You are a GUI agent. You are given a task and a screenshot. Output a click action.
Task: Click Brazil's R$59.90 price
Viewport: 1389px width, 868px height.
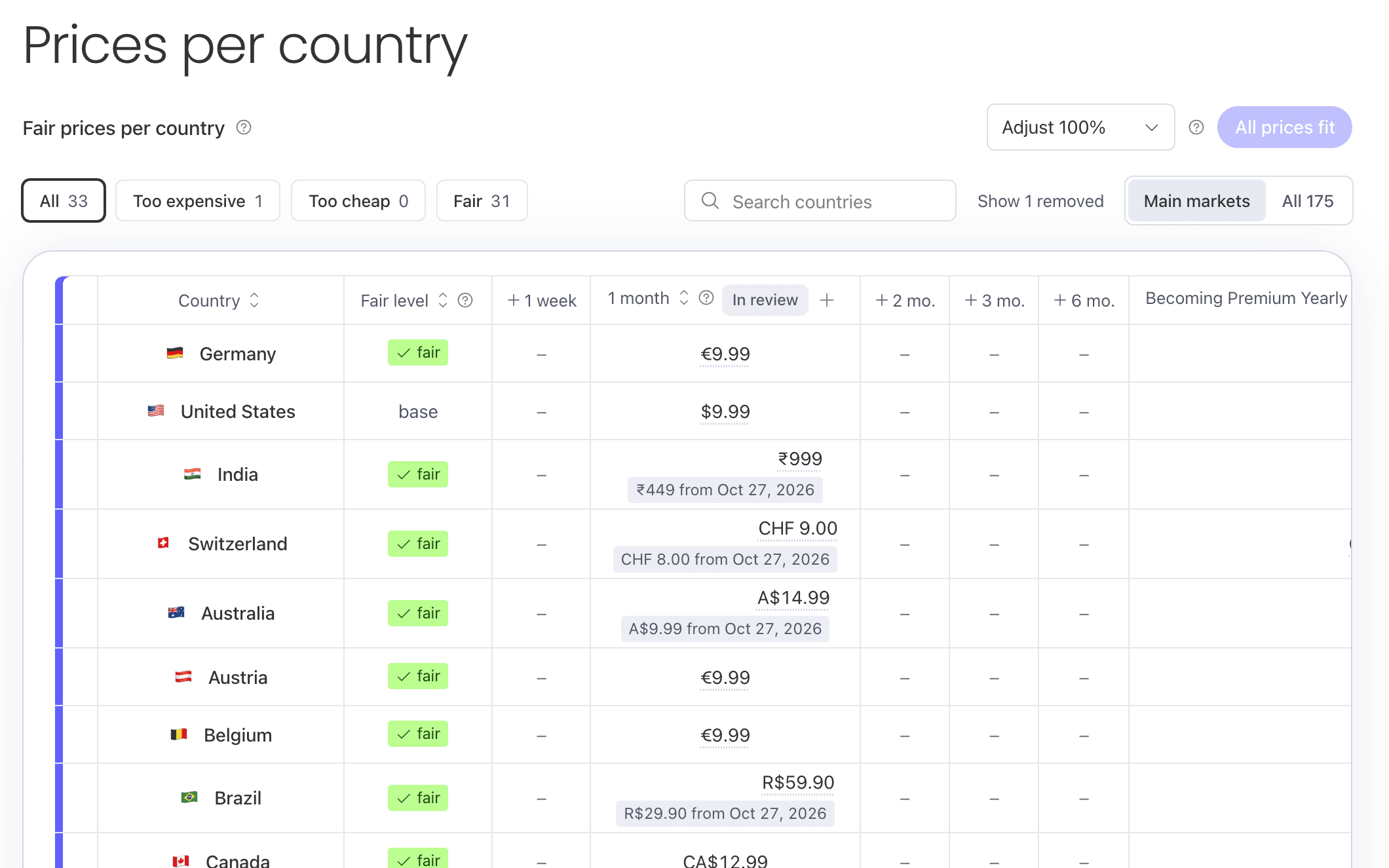(x=797, y=783)
